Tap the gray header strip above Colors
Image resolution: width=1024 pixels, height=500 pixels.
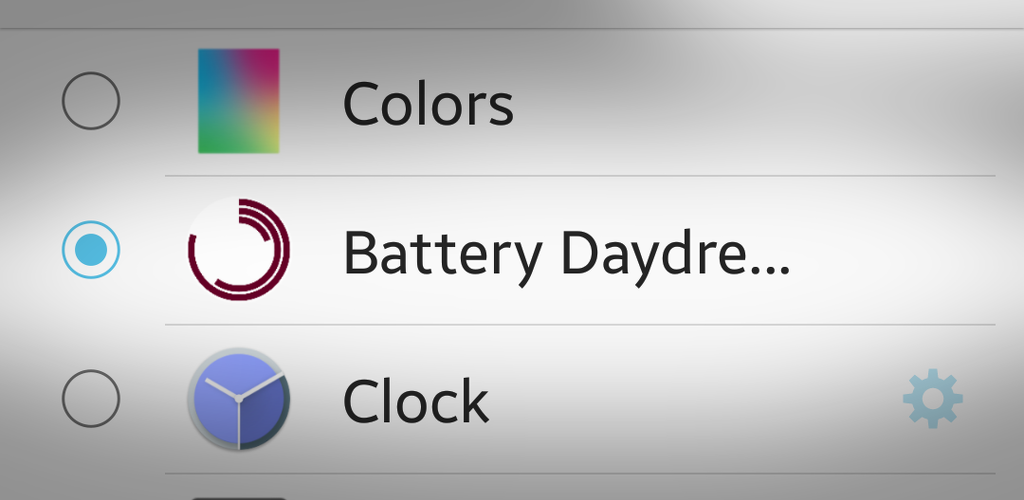[512, 13]
